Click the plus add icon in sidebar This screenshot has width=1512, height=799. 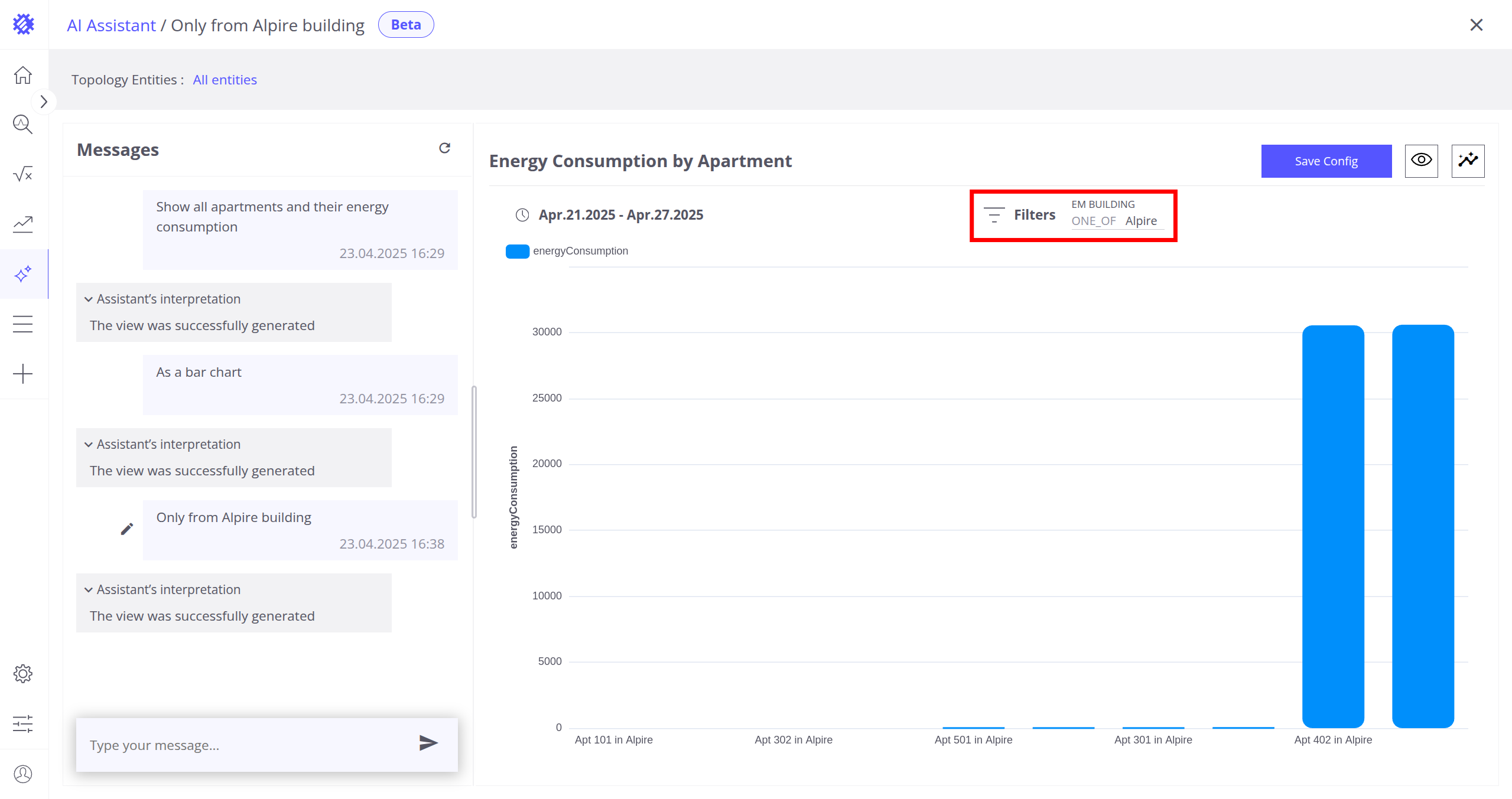coord(23,374)
